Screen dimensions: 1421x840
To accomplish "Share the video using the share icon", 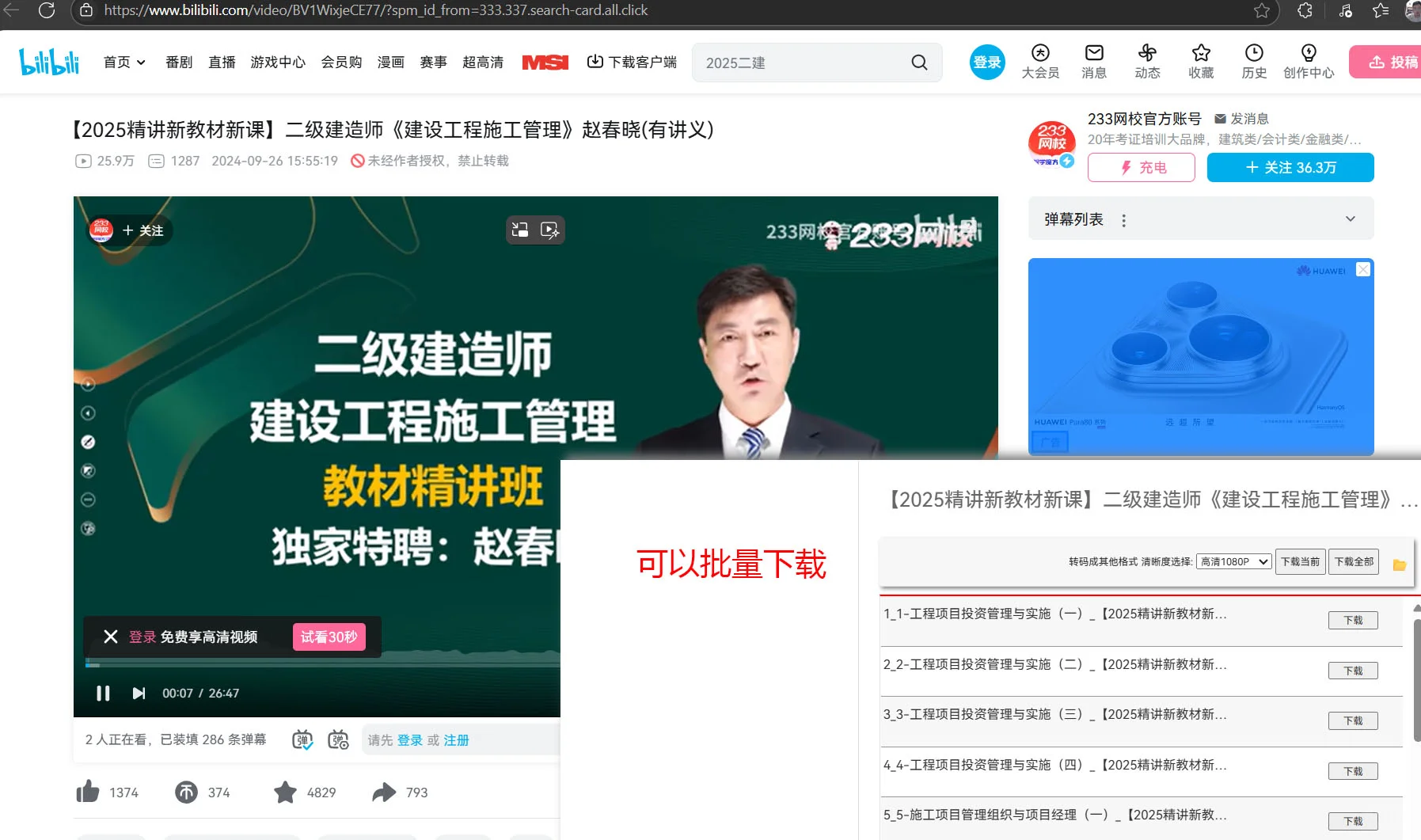I will [386, 792].
